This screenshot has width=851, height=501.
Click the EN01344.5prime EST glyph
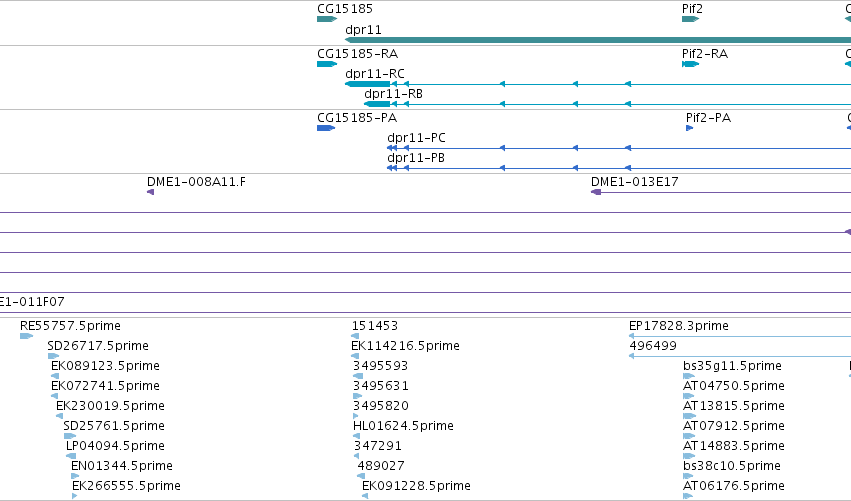coord(75,476)
